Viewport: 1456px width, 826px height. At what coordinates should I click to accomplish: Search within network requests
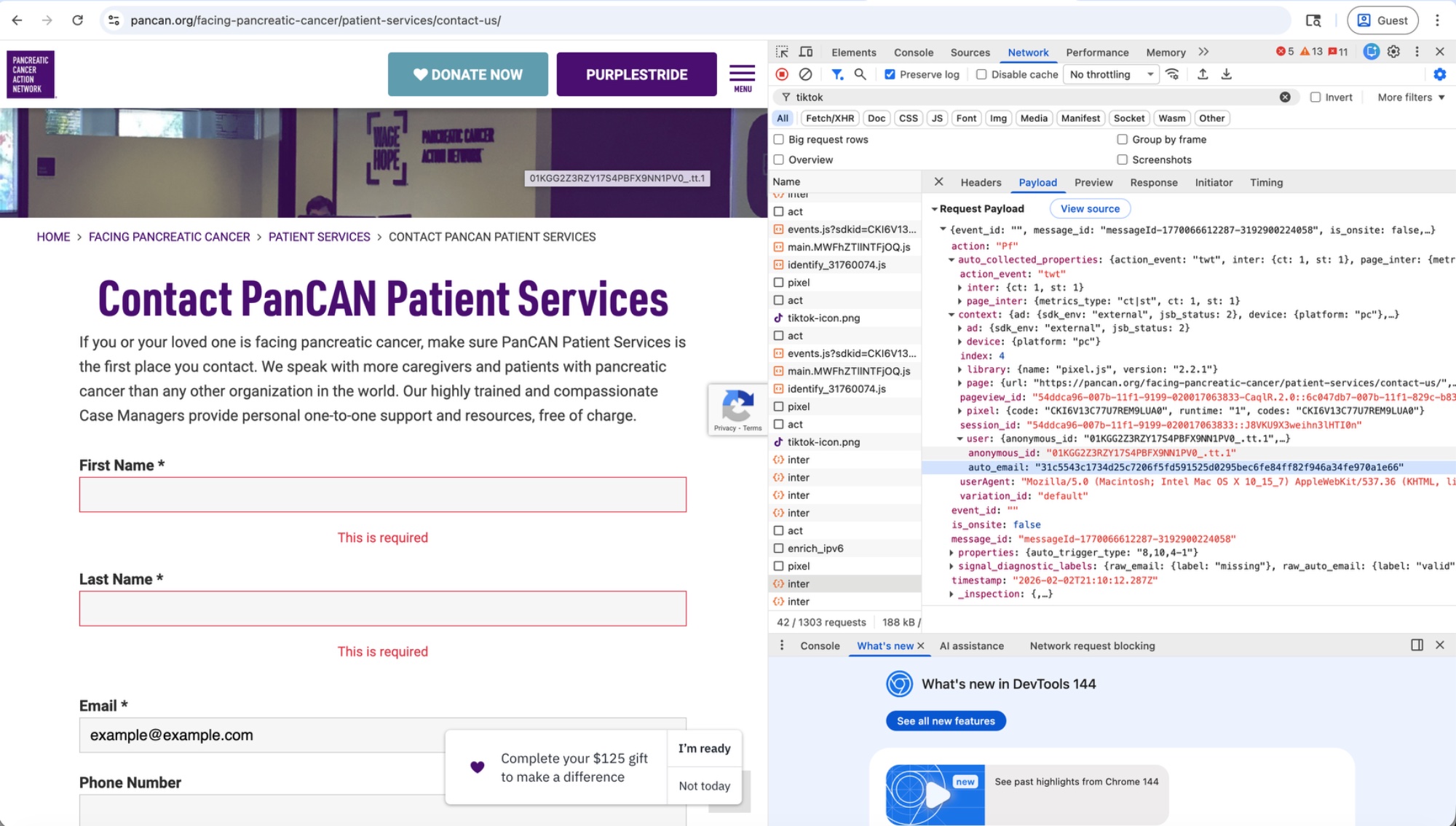859,74
